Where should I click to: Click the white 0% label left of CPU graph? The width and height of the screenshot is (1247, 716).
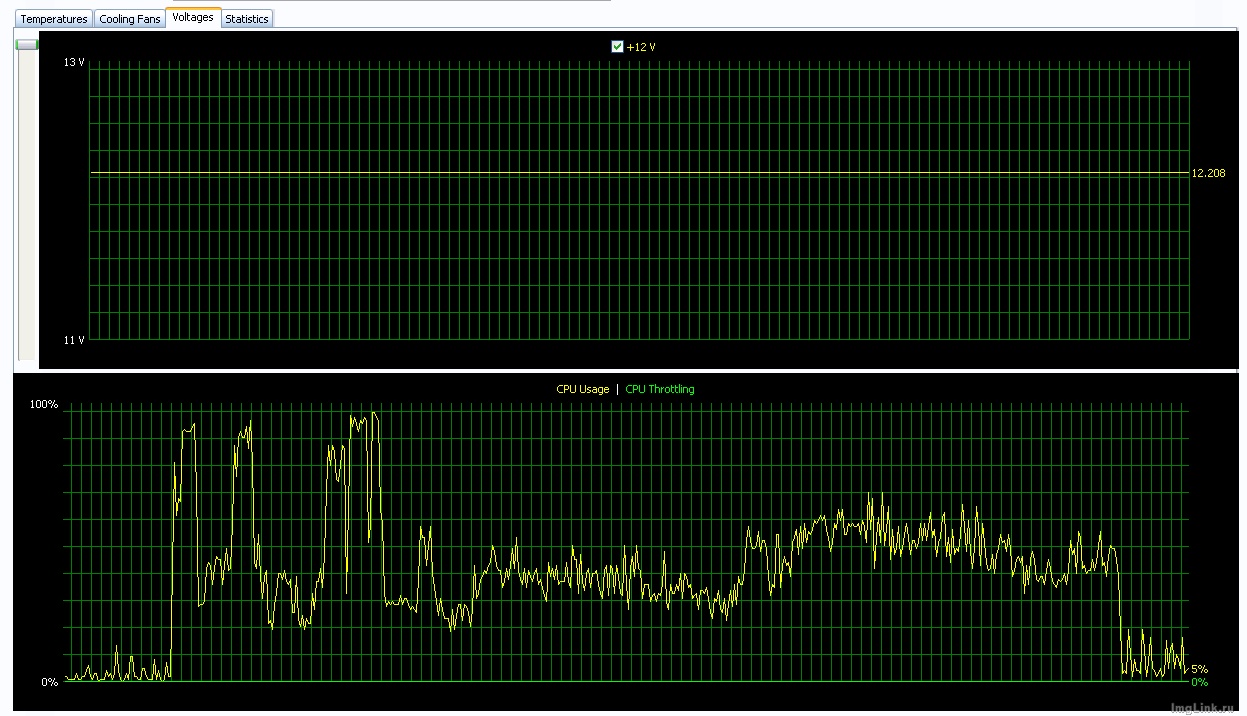point(50,682)
